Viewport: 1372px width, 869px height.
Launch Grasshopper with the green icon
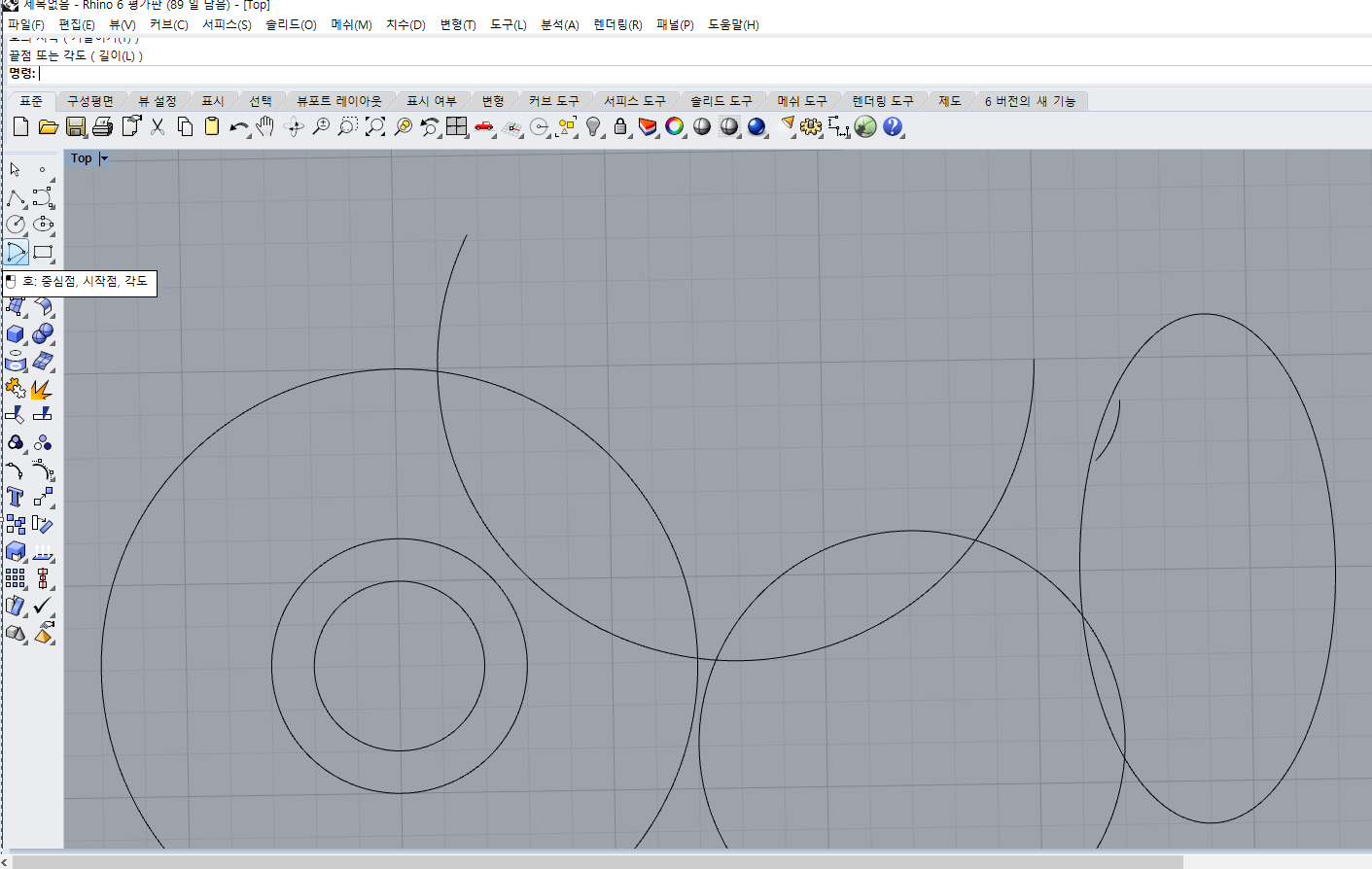(x=865, y=126)
